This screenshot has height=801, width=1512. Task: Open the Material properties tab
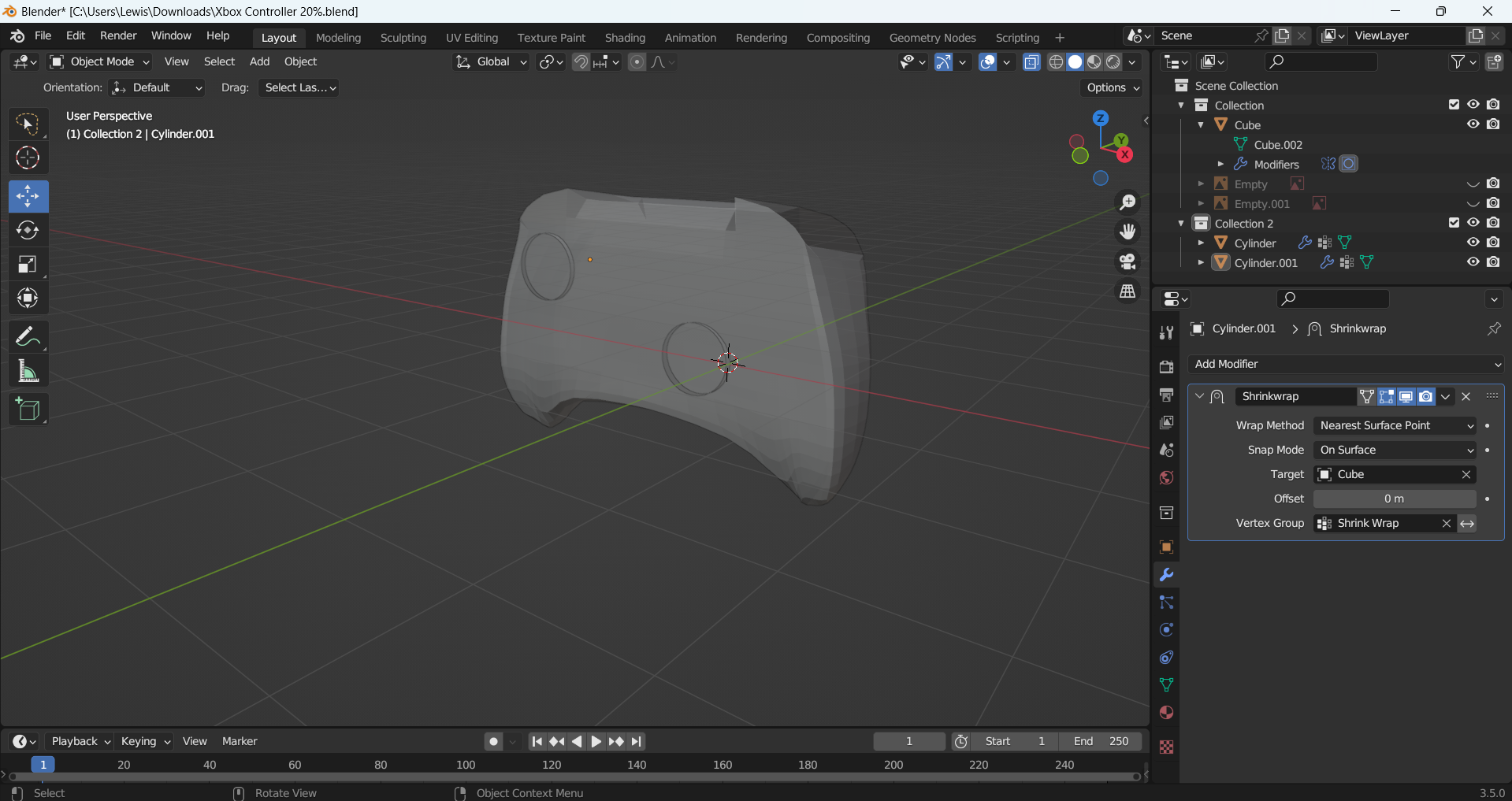point(1166,713)
